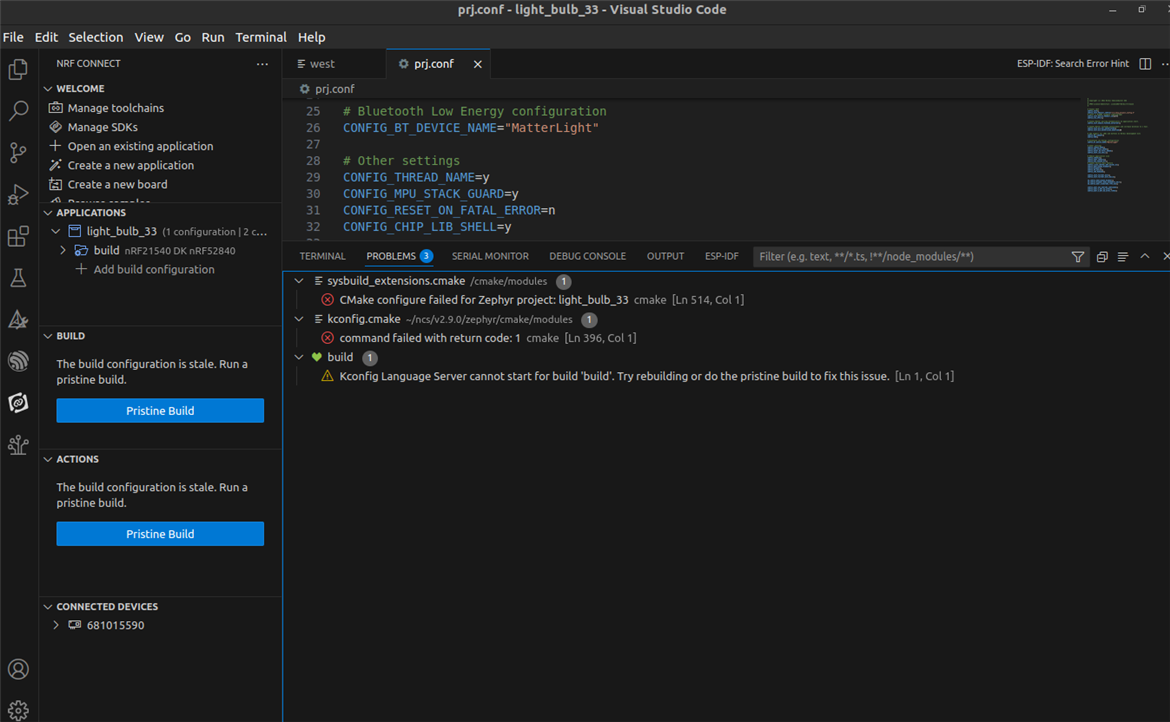This screenshot has height=722, width=1170.
Task: Open the Selection menu
Action: pyautogui.click(x=96, y=37)
